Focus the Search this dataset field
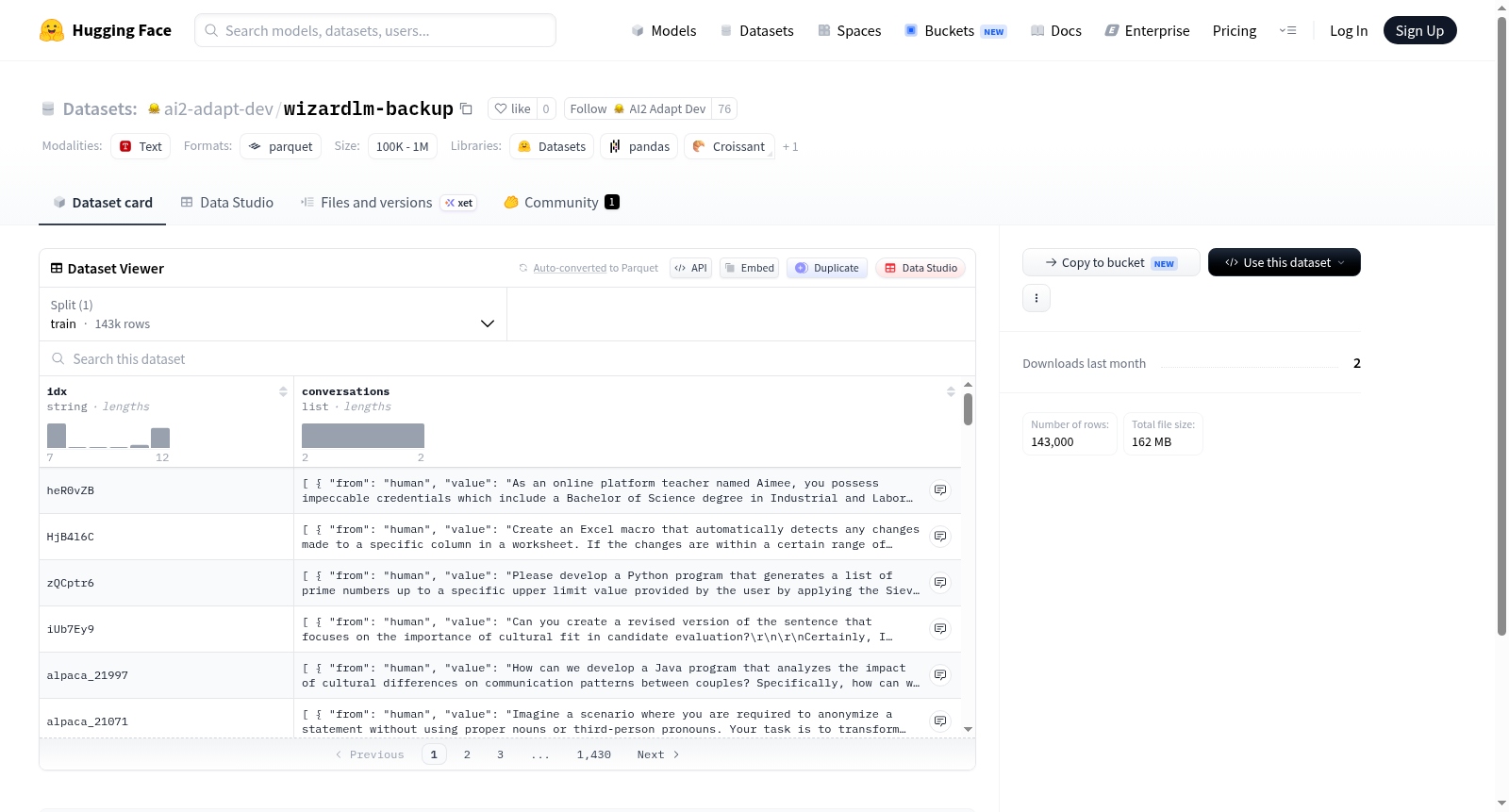Image resolution: width=1509 pixels, height=812 pixels. pos(507,359)
